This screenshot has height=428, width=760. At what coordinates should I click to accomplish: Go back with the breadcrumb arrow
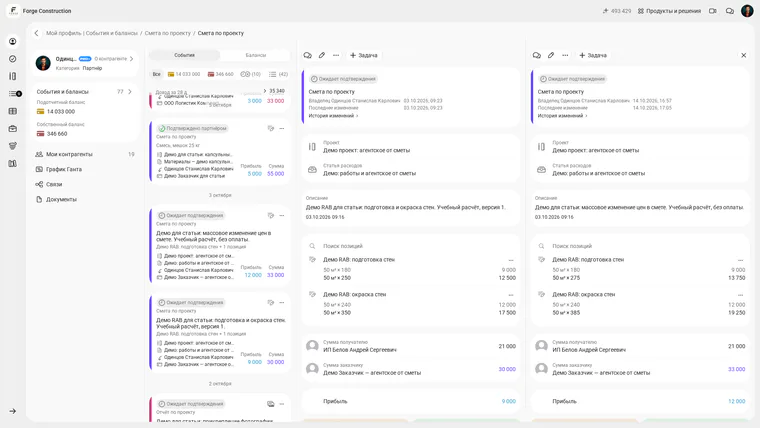point(36,33)
